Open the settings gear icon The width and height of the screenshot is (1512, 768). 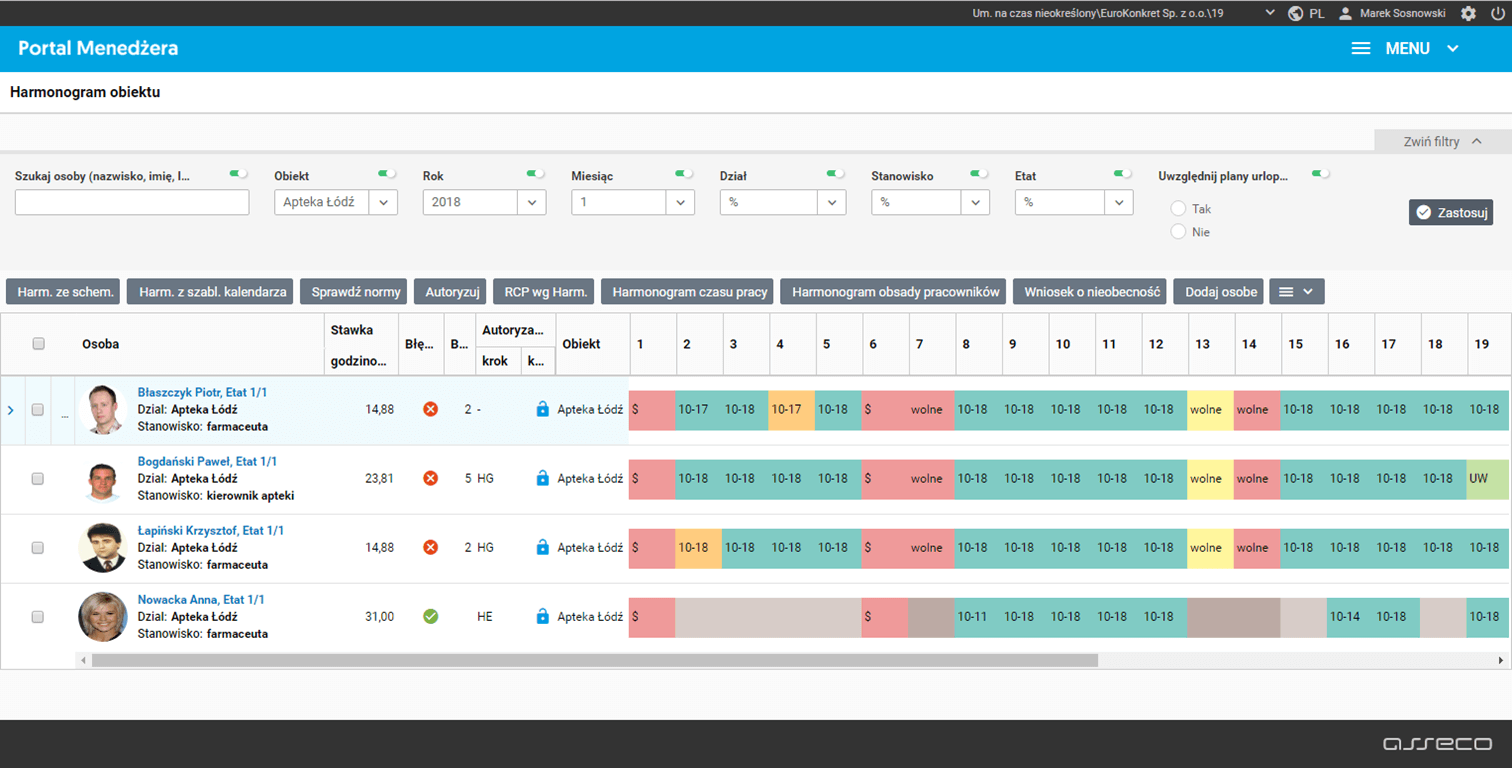pos(1468,13)
